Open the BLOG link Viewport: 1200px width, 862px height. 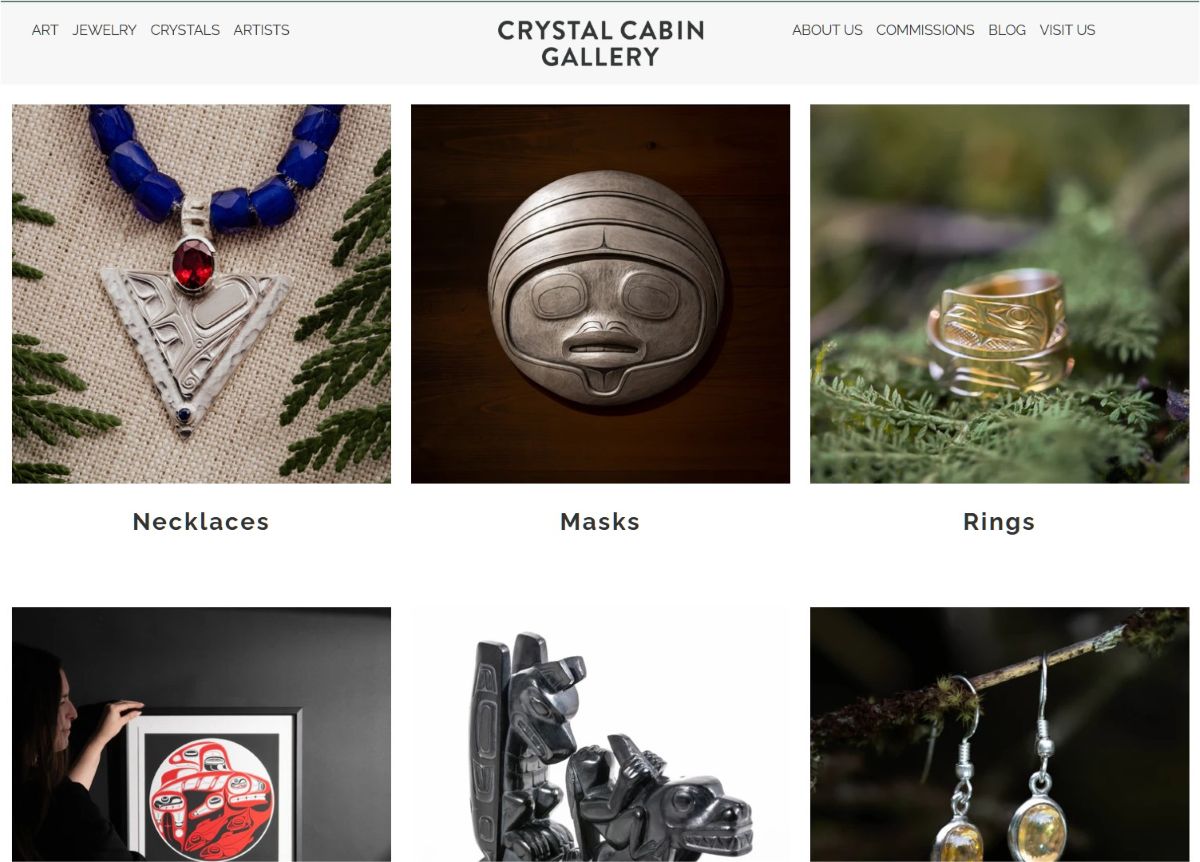(x=1007, y=30)
